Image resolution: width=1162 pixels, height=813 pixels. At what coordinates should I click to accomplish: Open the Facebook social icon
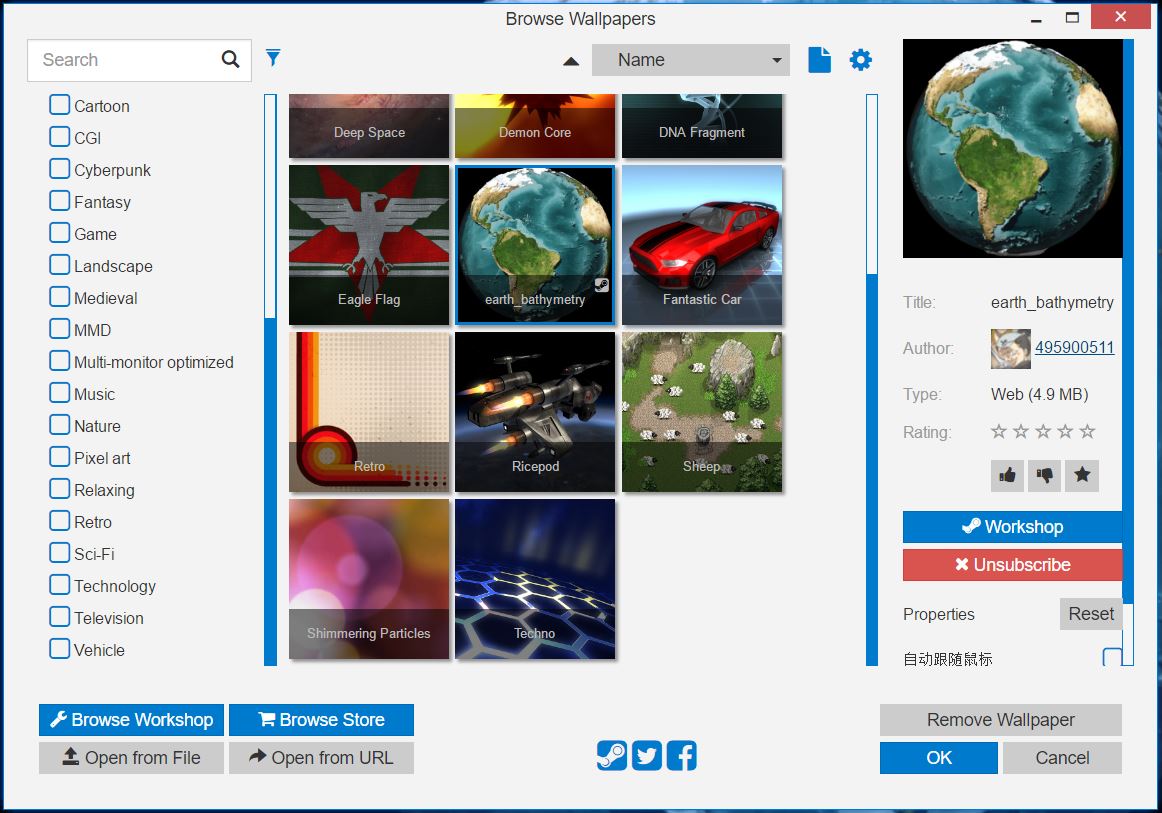click(682, 756)
